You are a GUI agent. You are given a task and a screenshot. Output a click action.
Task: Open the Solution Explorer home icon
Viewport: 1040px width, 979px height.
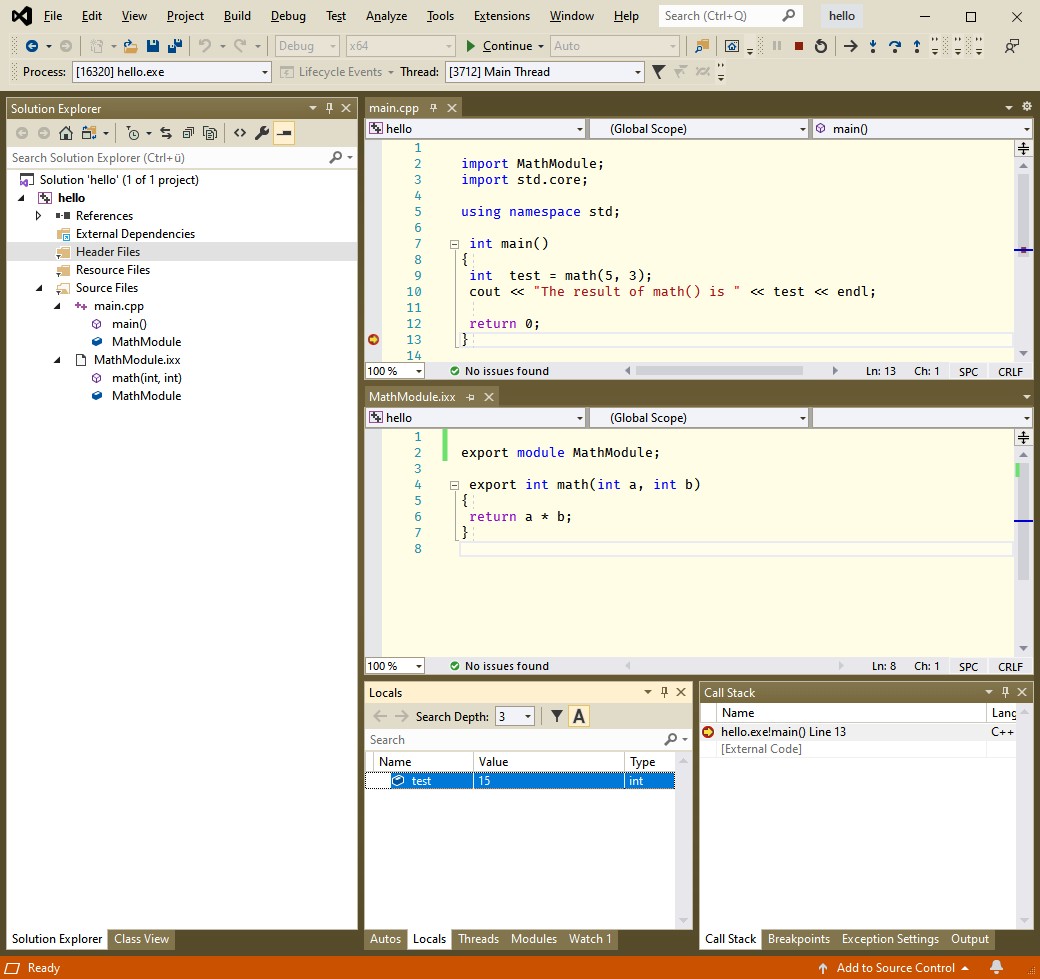pyautogui.click(x=65, y=132)
